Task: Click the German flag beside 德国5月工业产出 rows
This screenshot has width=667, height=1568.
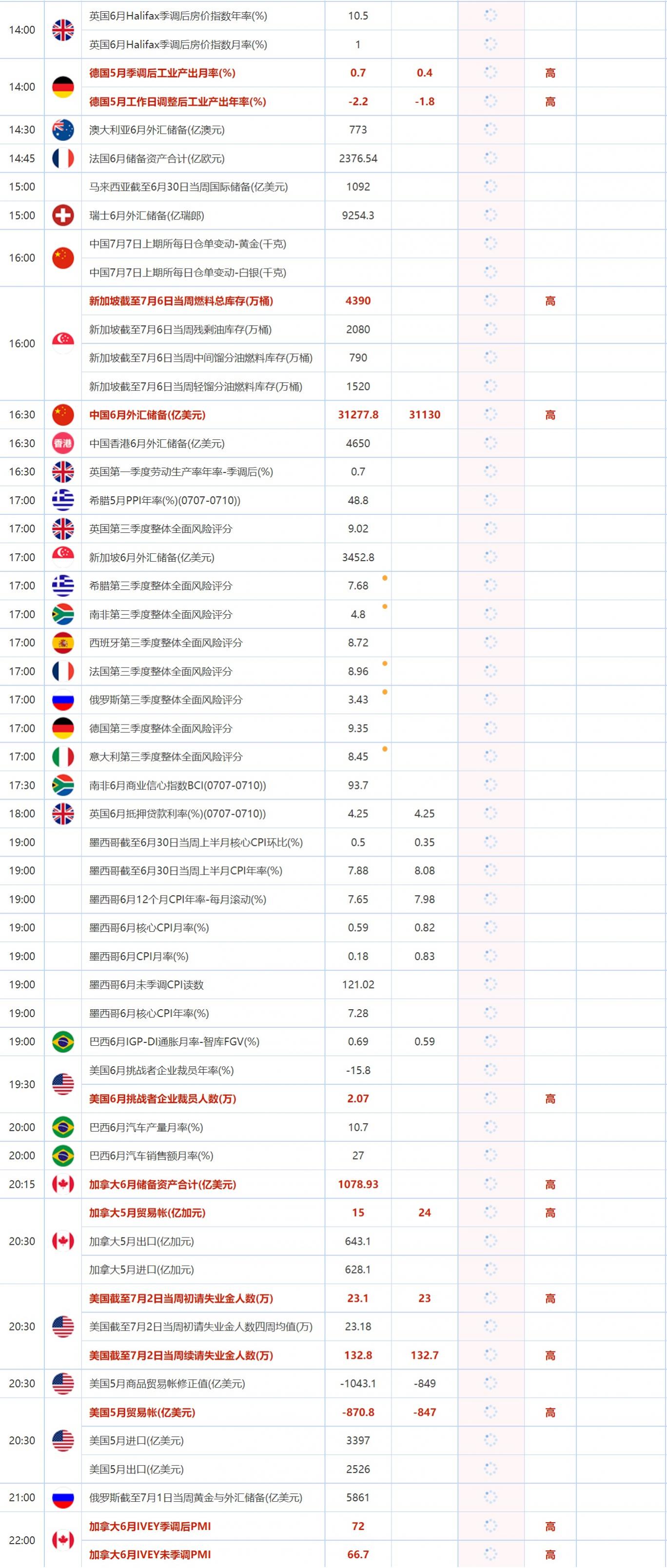Action: point(63,87)
